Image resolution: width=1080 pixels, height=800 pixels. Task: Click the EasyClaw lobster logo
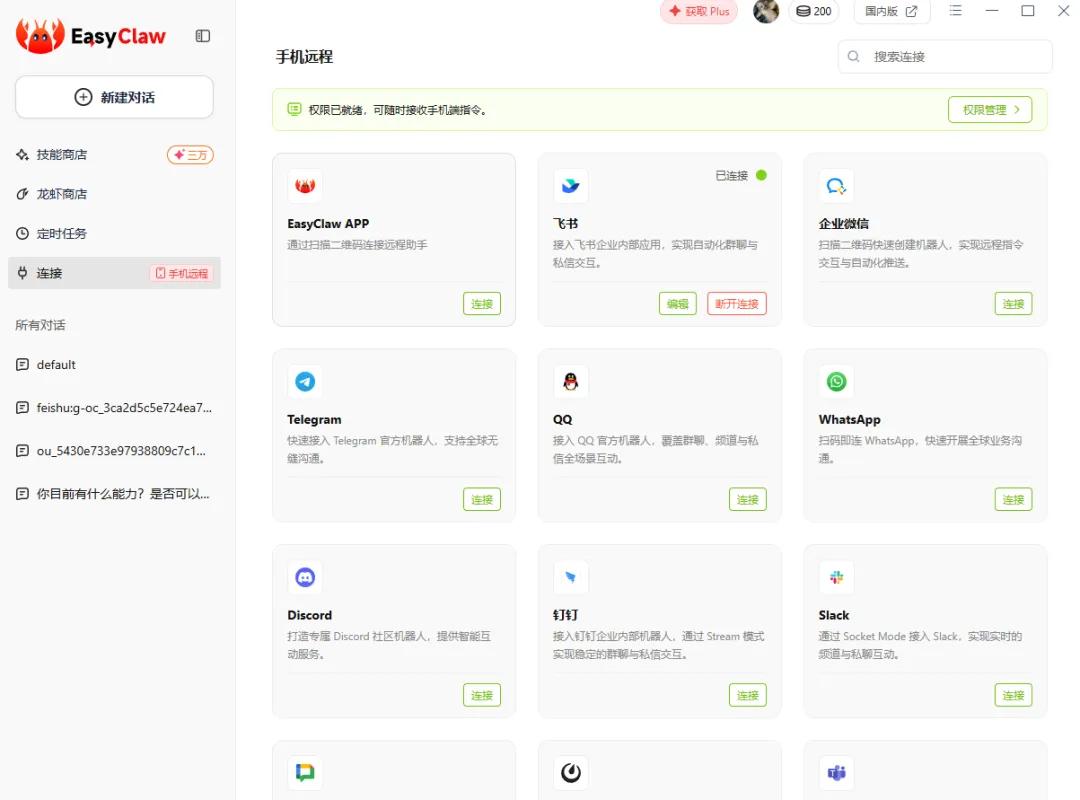click(40, 36)
